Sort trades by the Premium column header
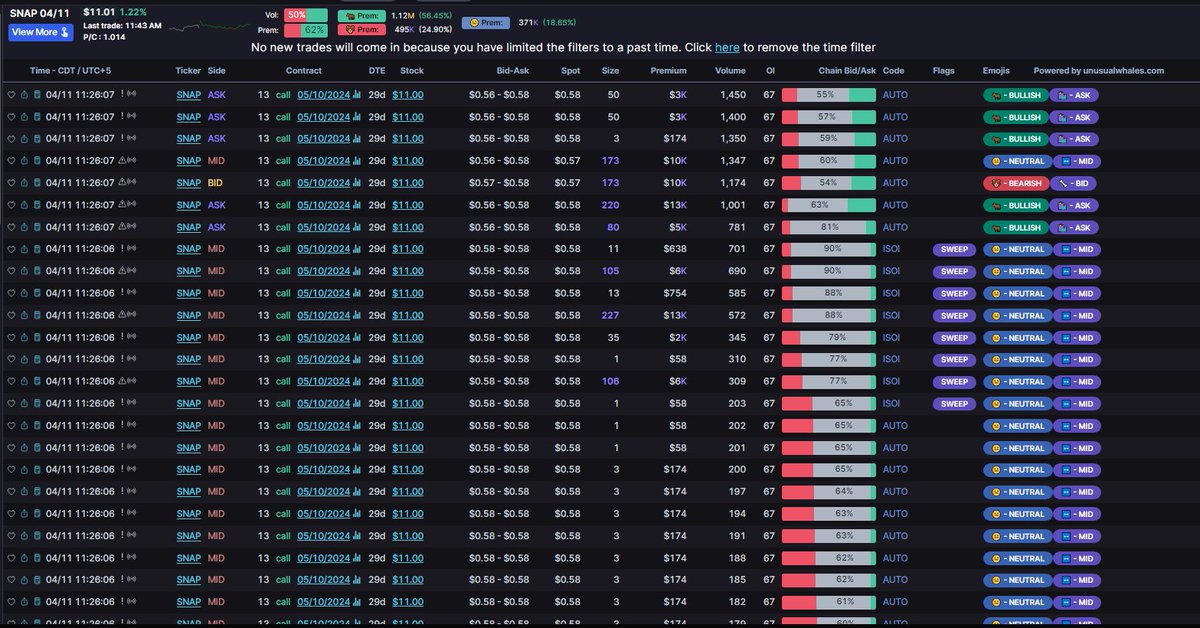1200x628 pixels. 668,70
